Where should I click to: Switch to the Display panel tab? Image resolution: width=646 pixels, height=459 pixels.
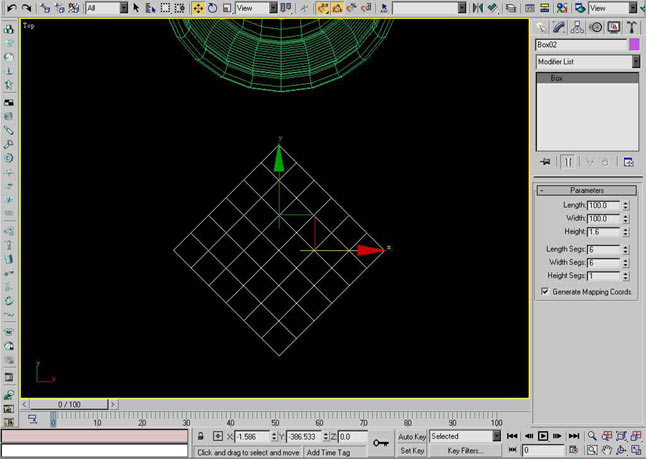point(614,28)
